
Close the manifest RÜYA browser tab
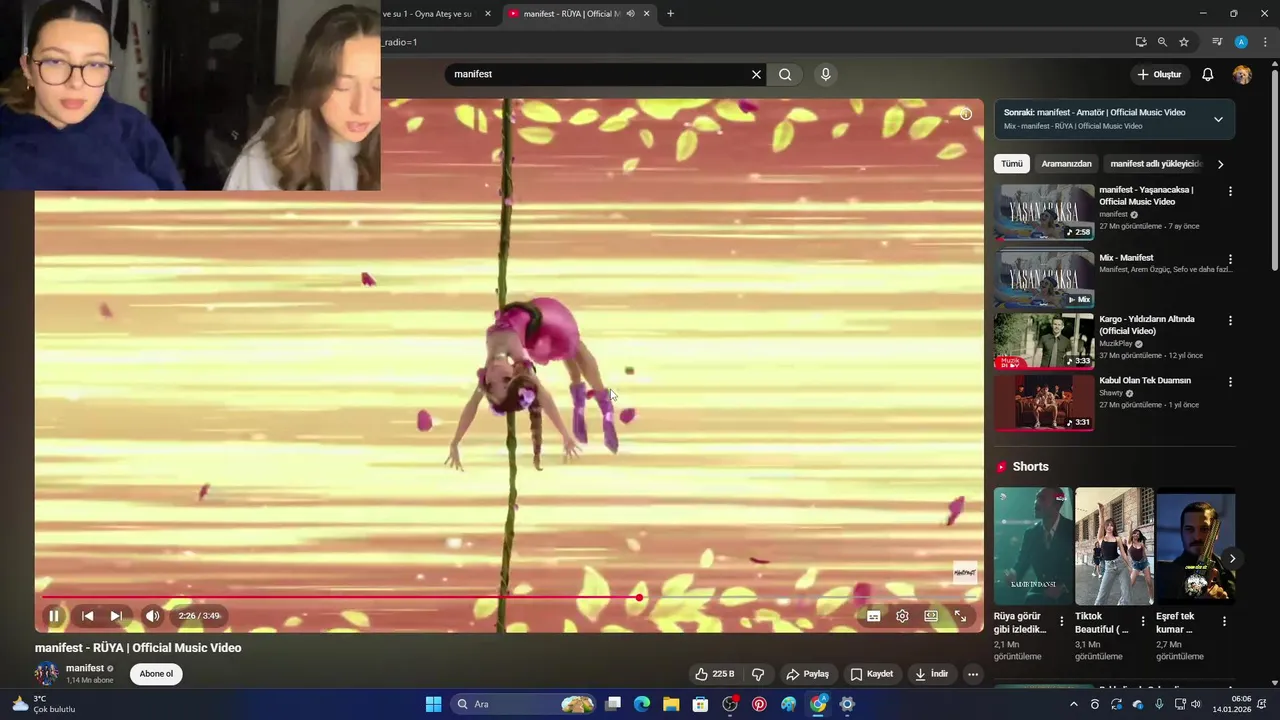coord(646,14)
